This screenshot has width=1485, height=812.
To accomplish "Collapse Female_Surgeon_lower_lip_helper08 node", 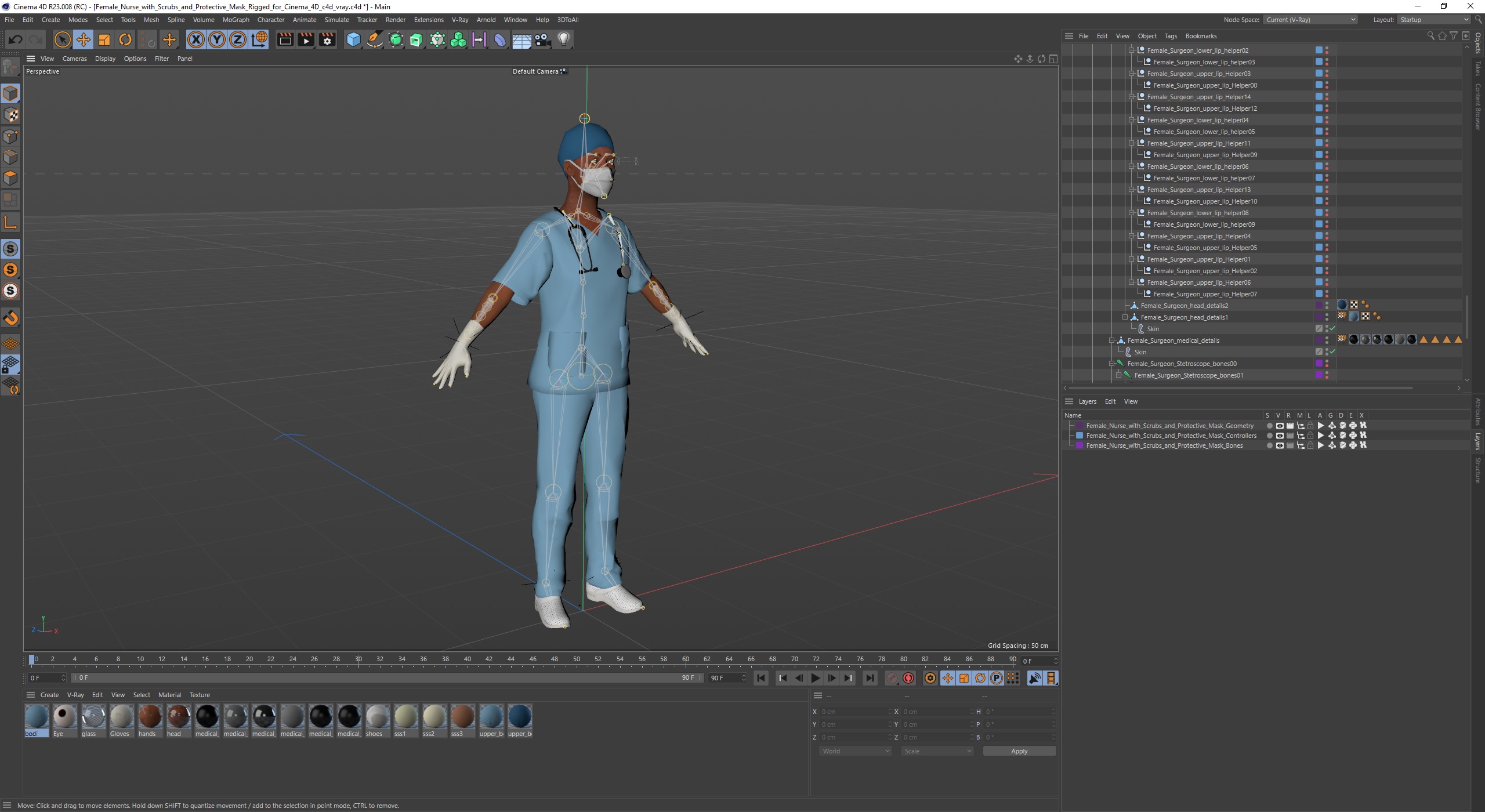I will click(x=1132, y=213).
